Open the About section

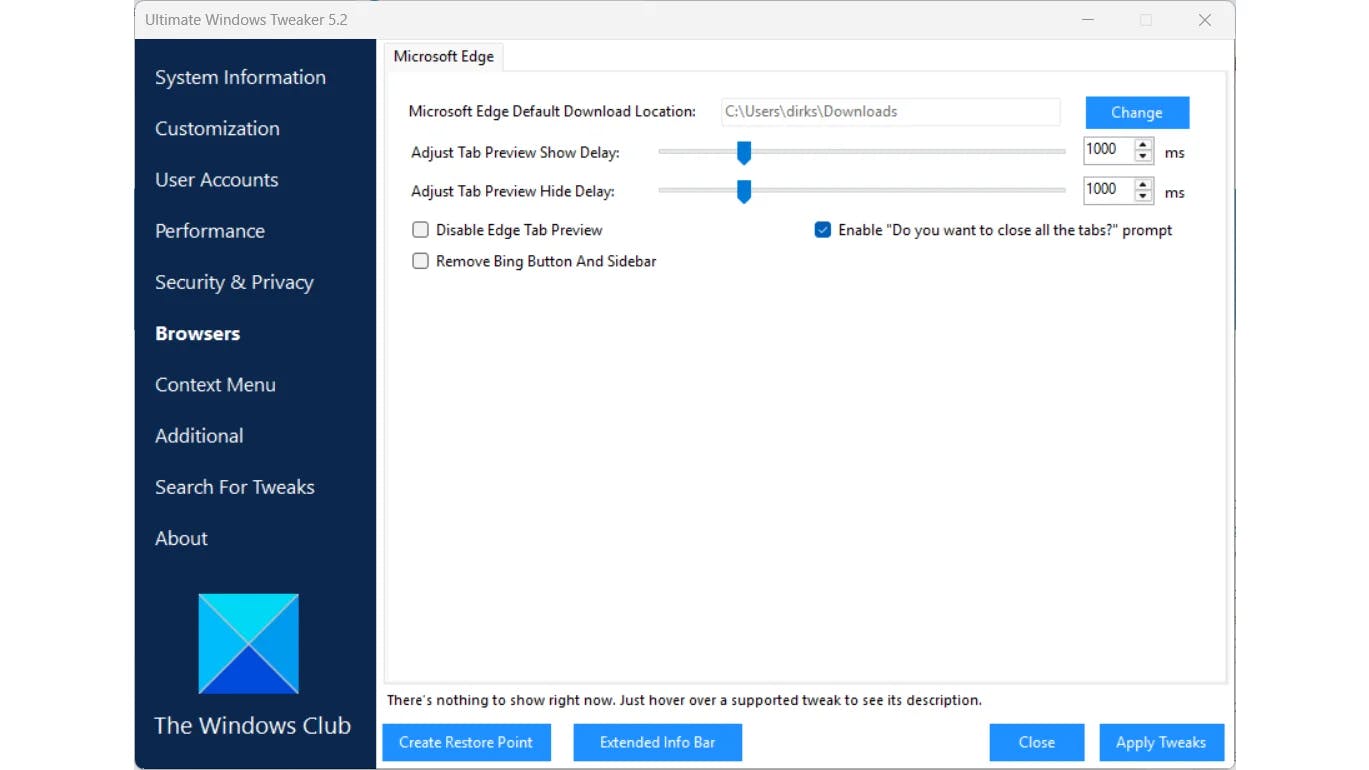point(181,538)
